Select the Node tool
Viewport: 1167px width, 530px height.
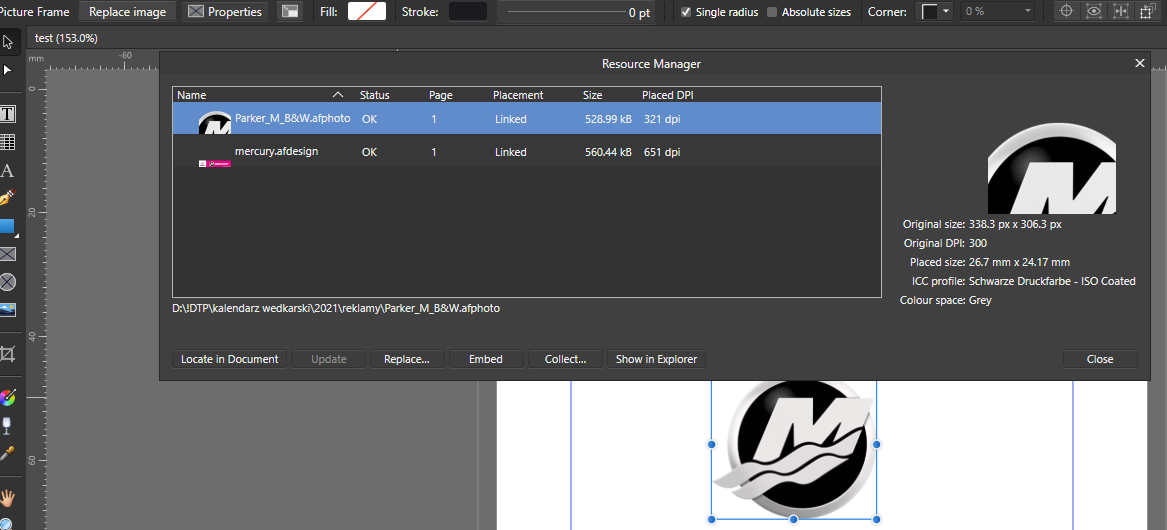pyautogui.click(x=7, y=70)
